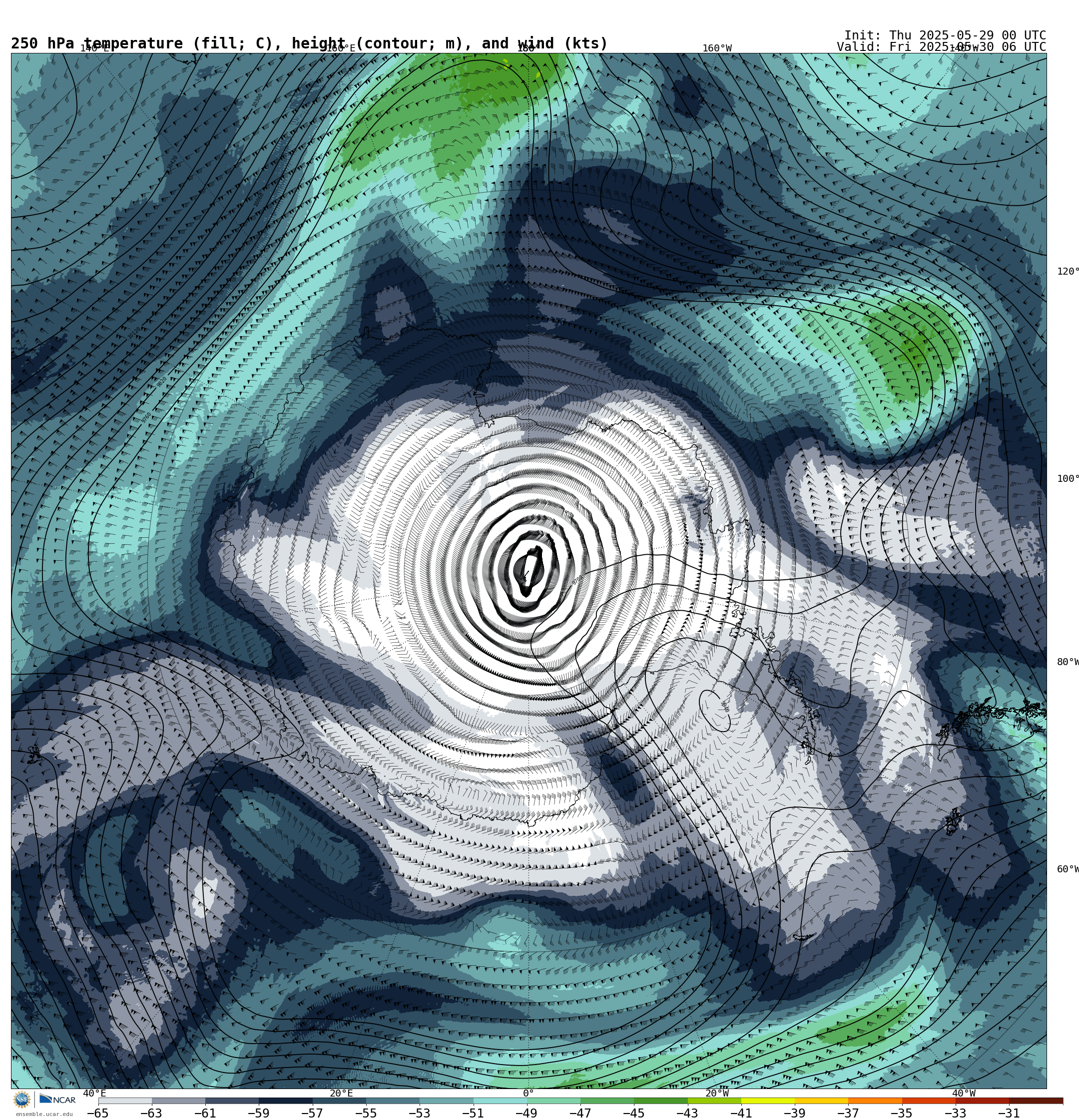The image size is (1079, 1120).
Task: Click the -65 colorbar tick label
Action: point(98,1113)
